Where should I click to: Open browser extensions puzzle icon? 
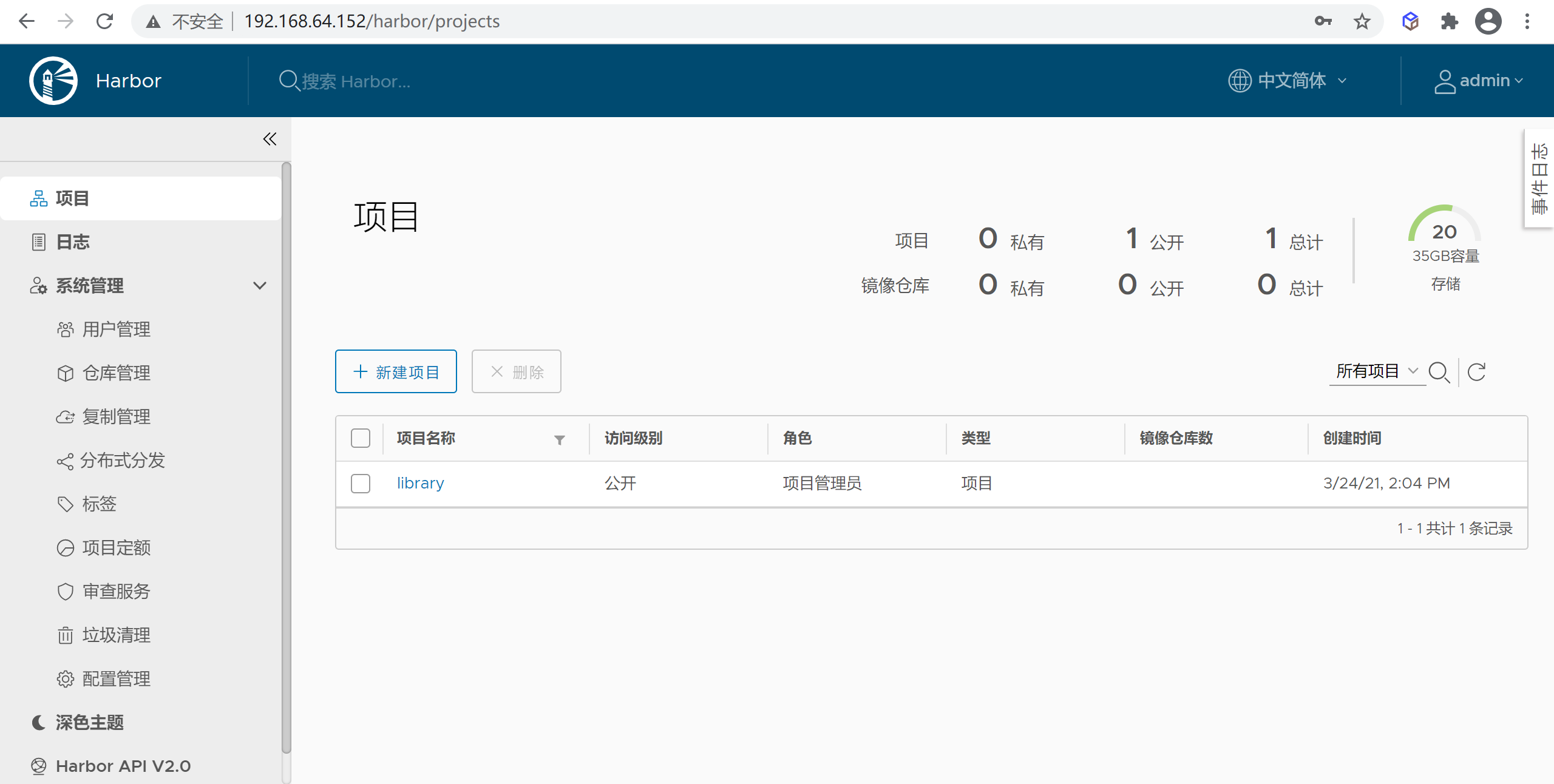1450,22
